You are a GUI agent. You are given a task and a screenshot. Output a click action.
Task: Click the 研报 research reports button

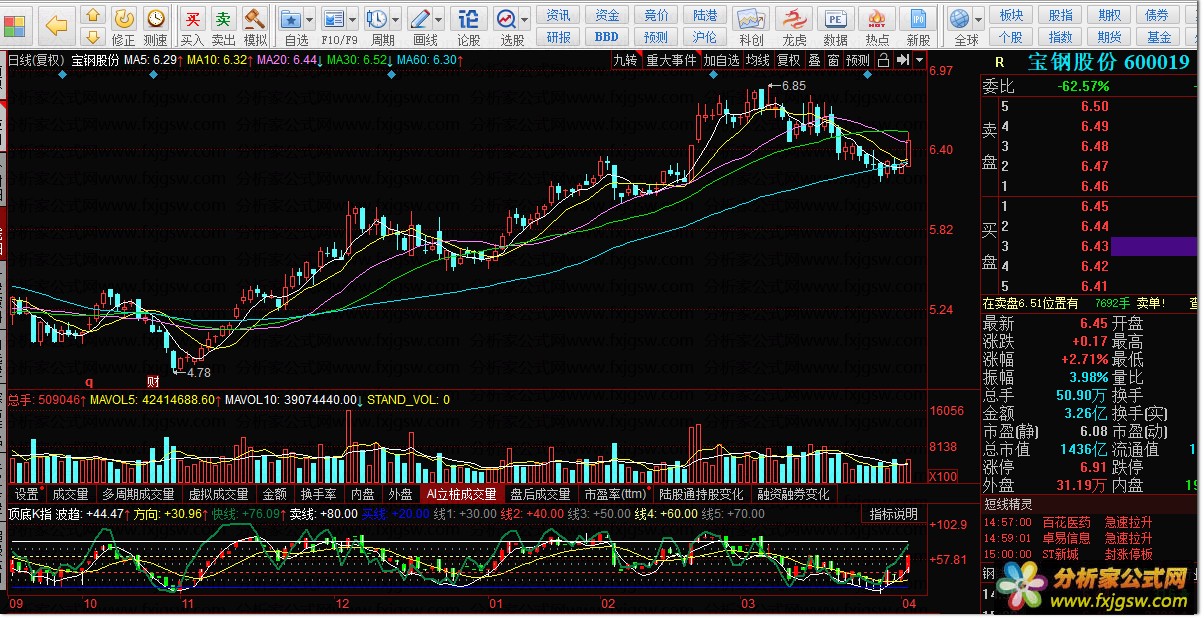click(x=559, y=37)
